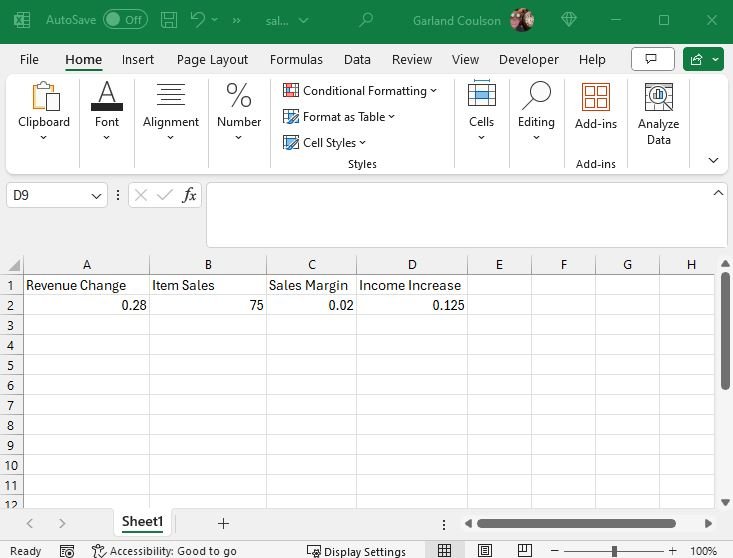The image size is (733, 558).
Task: Click the zoom slider handle
Action: point(614,551)
